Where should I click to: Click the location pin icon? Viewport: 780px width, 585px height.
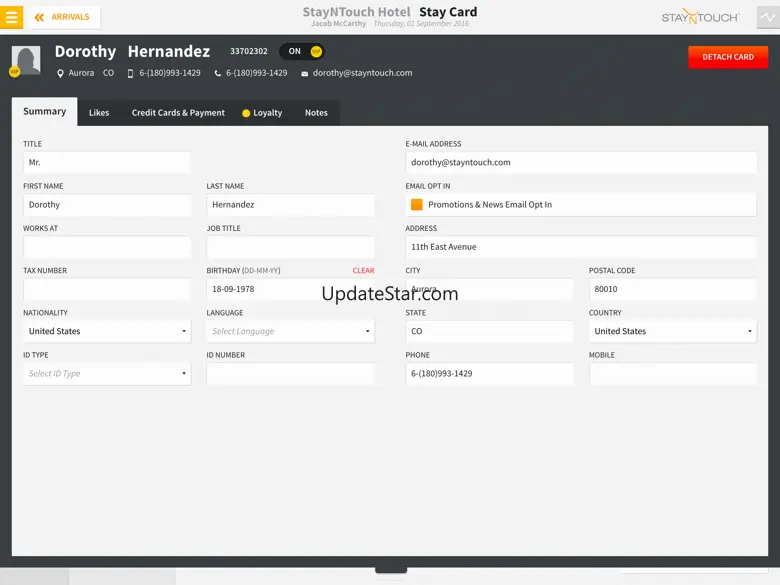point(60,73)
